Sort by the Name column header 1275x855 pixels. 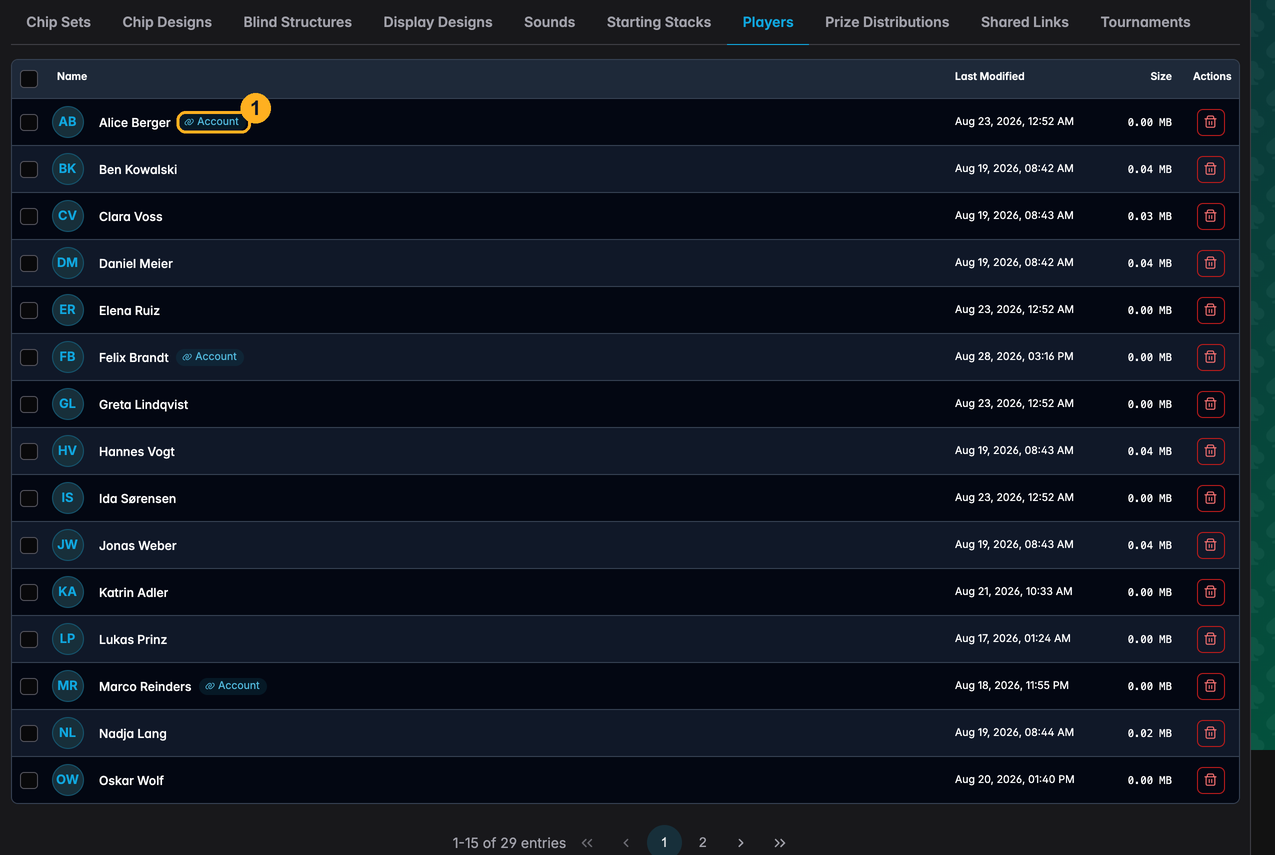[x=72, y=76]
